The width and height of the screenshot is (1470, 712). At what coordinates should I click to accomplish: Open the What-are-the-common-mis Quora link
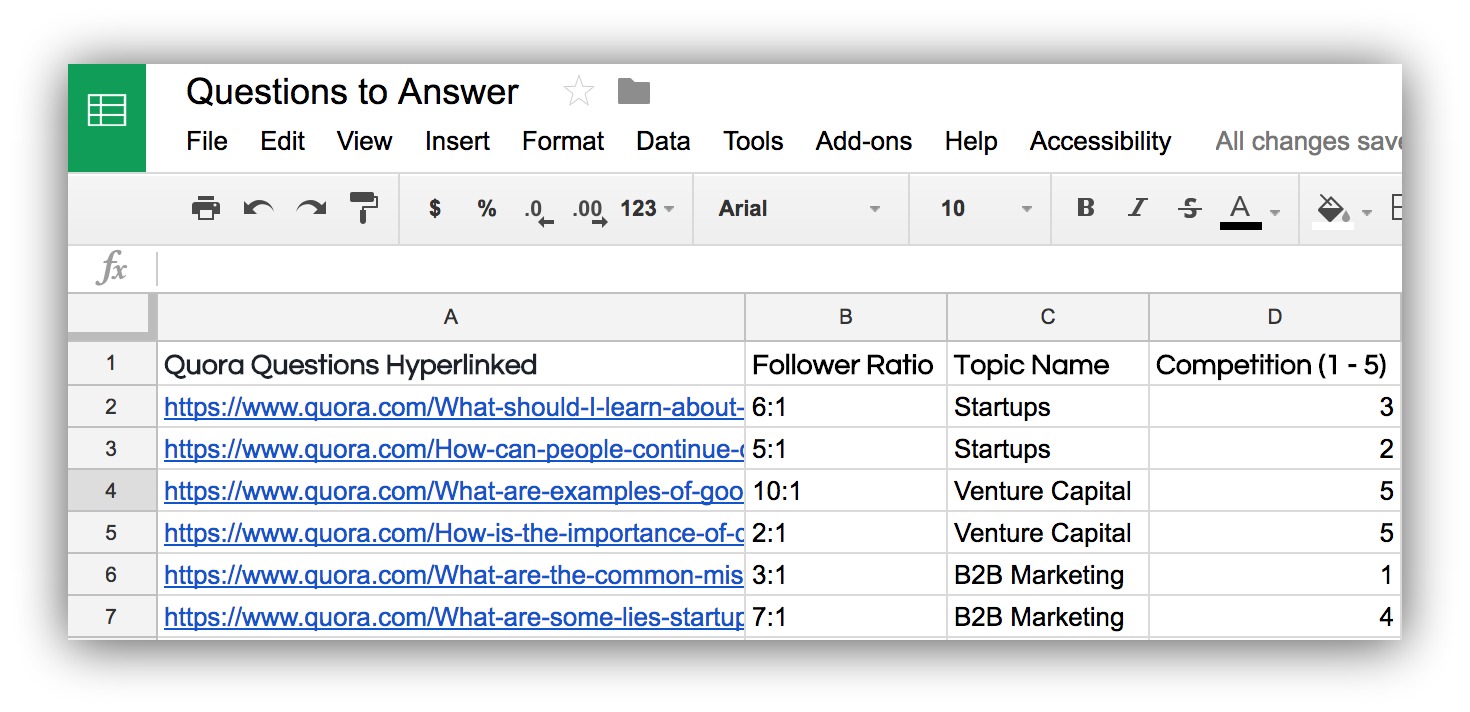(x=454, y=575)
